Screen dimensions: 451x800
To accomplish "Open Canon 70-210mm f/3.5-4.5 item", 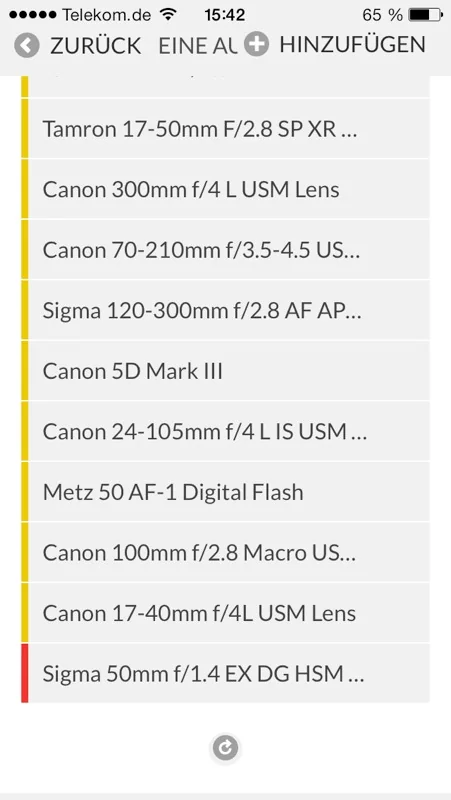I will point(226,250).
